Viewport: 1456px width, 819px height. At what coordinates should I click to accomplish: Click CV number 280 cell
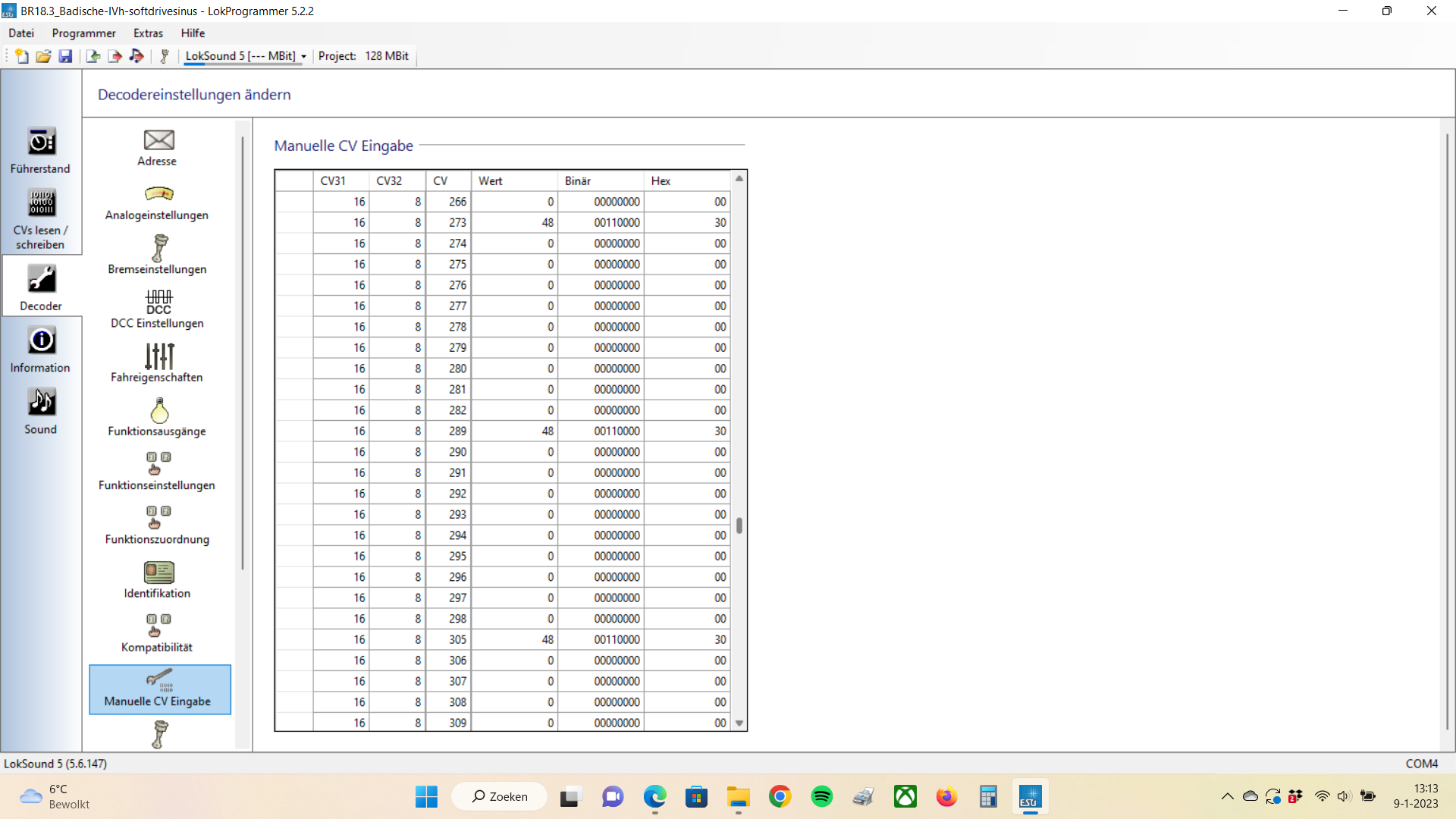[x=448, y=369]
